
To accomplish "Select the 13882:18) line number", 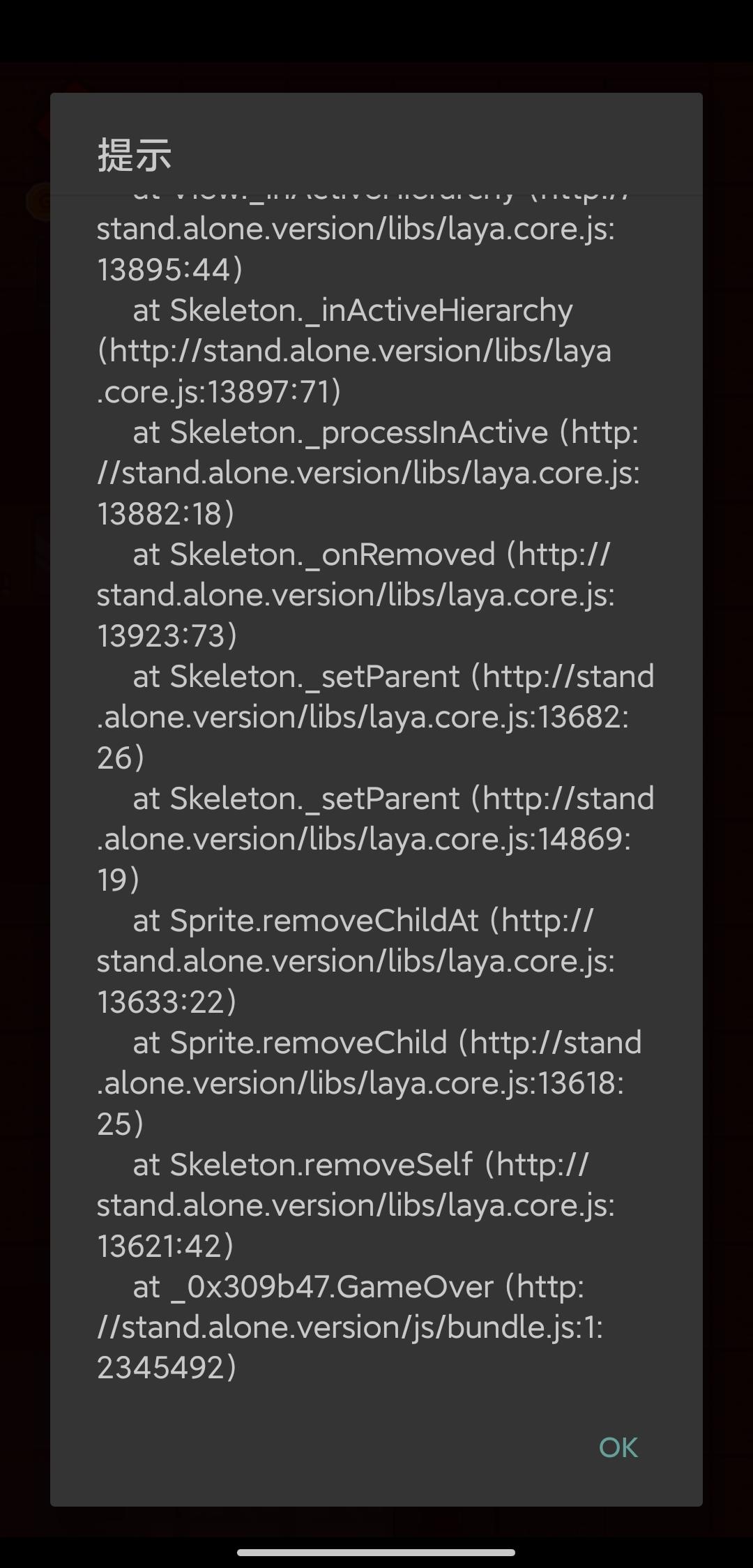I will click(x=166, y=514).
